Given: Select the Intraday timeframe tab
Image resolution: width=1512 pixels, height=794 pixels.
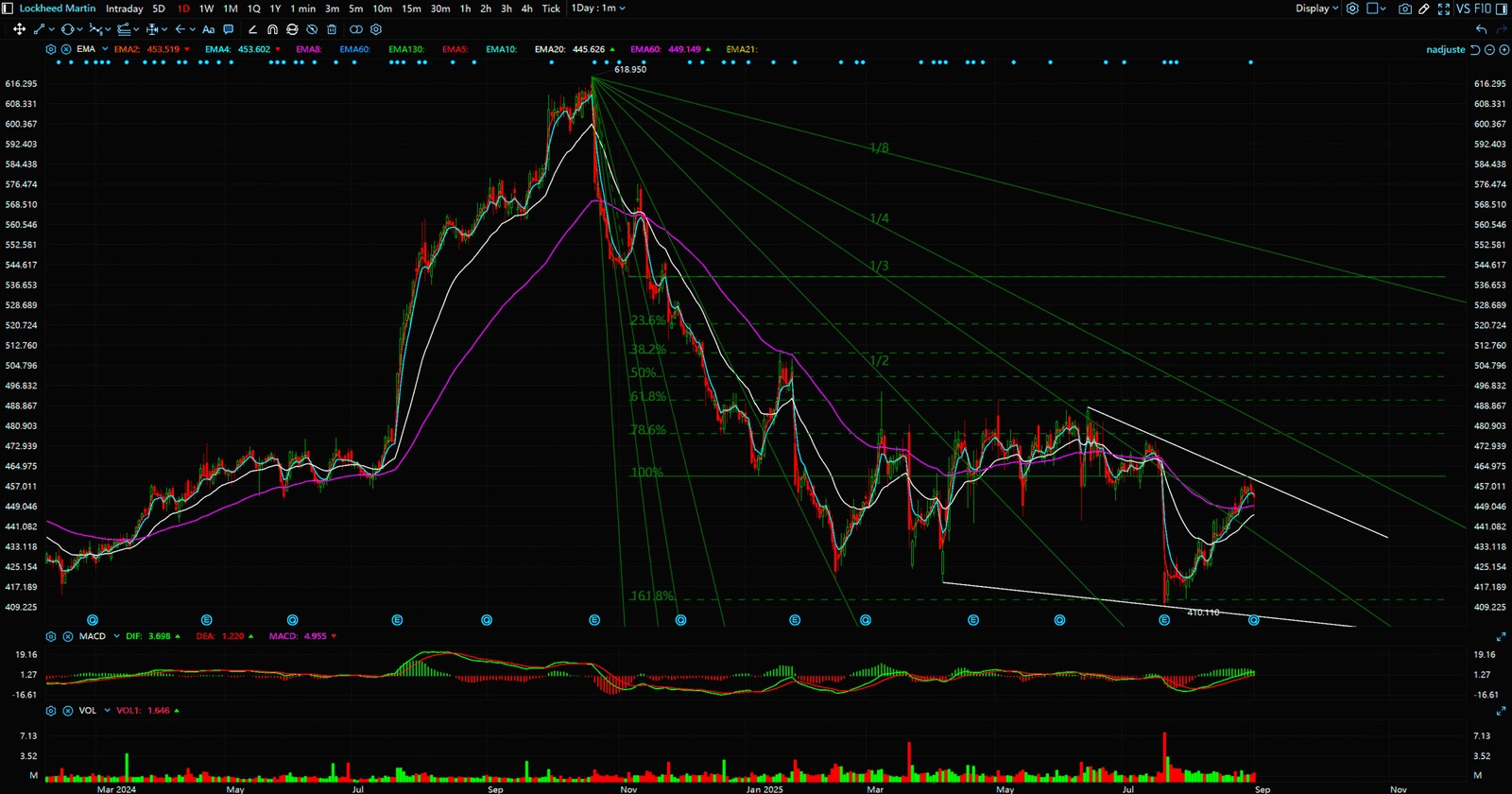Looking at the screenshot, I should point(124,9).
